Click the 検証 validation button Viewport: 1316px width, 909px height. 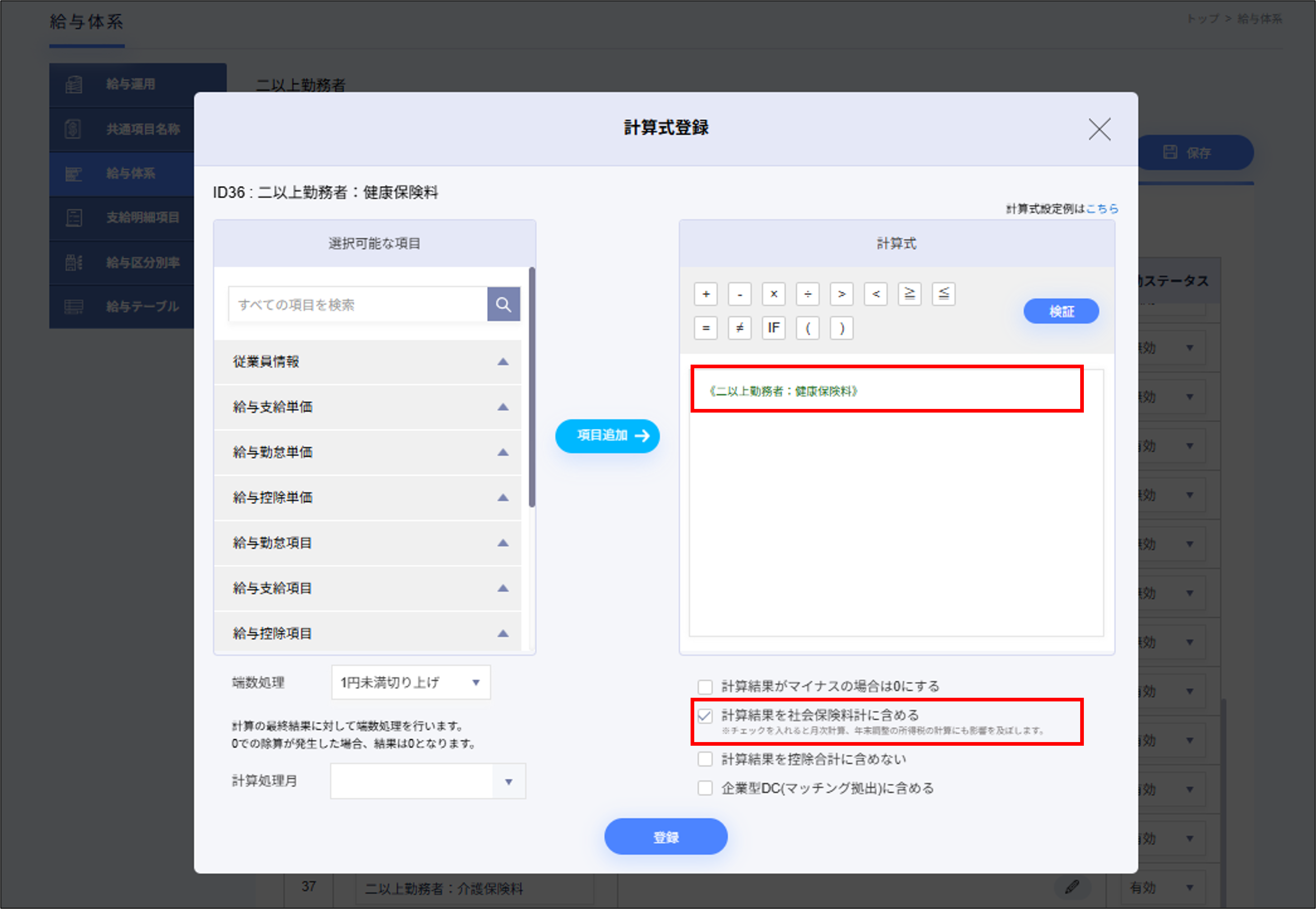point(1061,311)
